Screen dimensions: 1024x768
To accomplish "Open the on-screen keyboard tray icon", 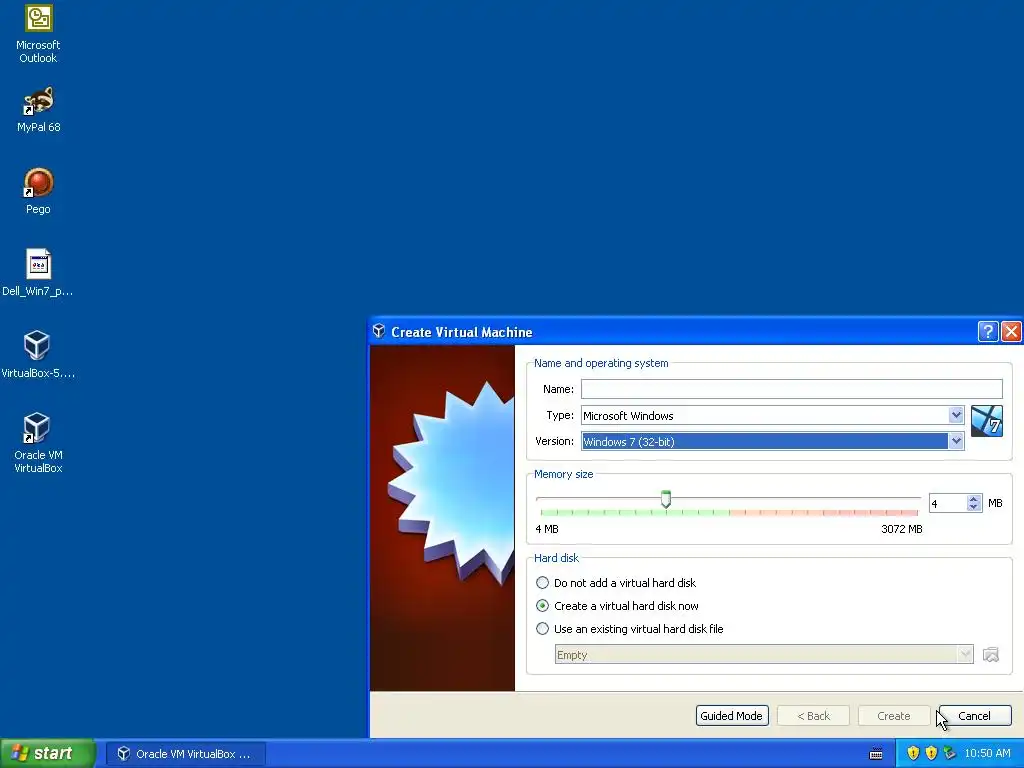I will (x=876, y=754).
